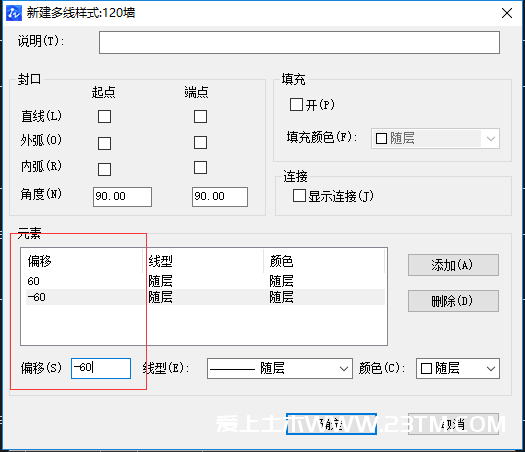Check 外弧(O) end point box
This screenshot has width=525, height=452.
coord(200,142)
